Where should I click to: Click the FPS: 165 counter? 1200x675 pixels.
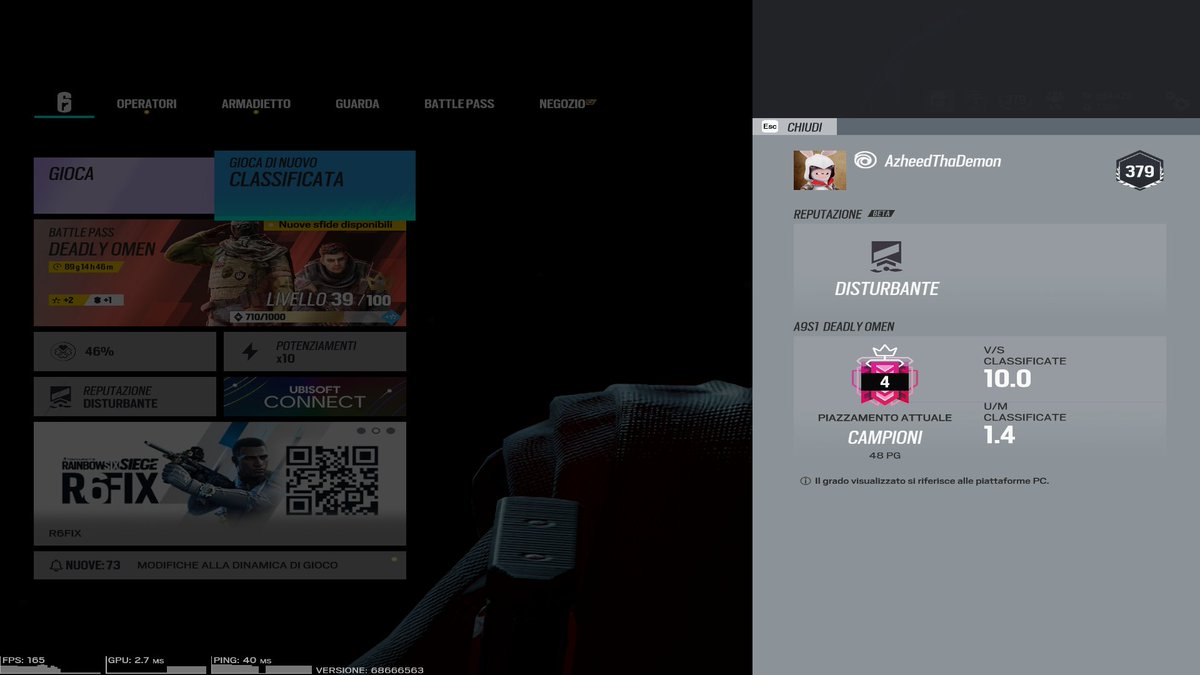click(x=24, y=661)
